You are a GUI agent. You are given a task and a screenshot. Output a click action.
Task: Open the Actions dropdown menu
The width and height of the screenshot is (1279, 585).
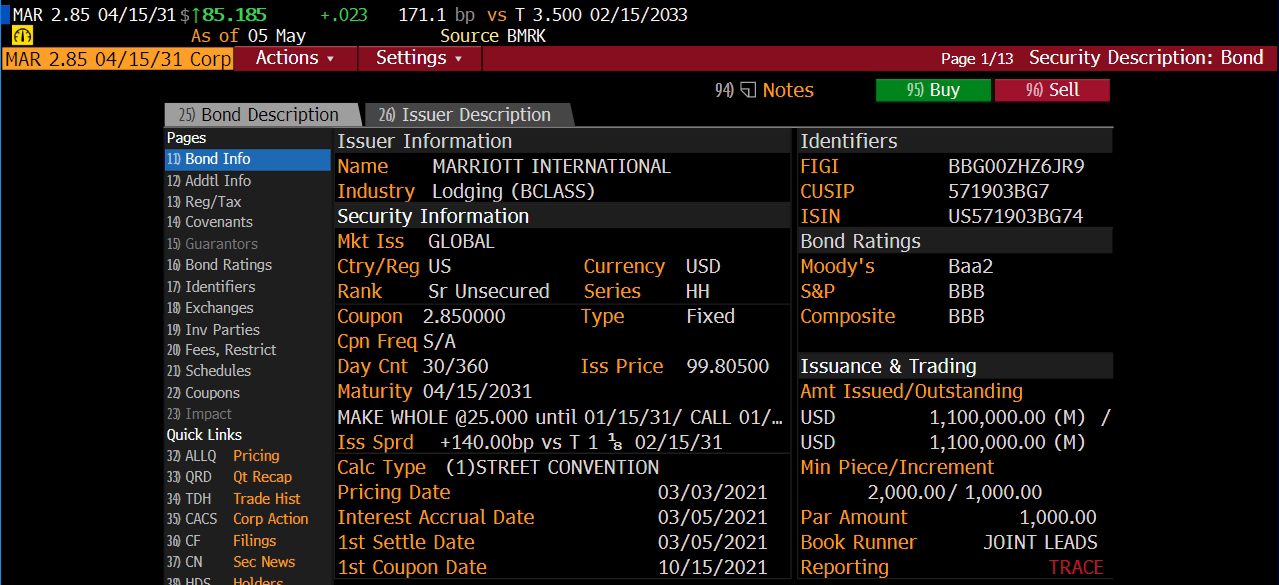[x=295, y=58]
